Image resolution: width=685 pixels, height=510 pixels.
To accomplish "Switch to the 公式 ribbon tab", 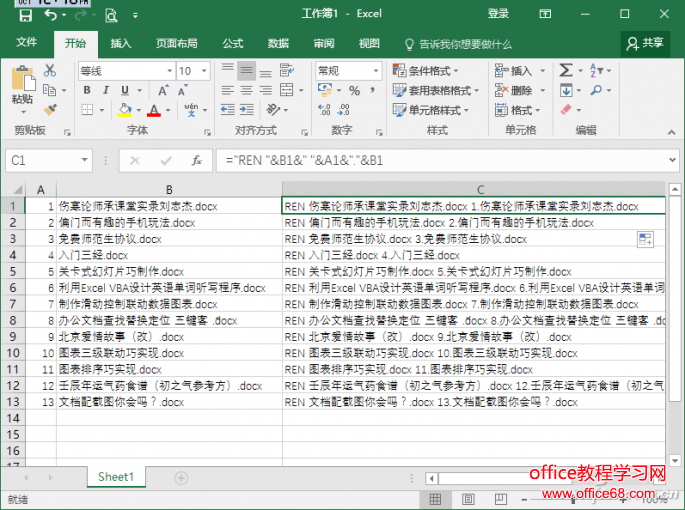I will click(232, 44).
